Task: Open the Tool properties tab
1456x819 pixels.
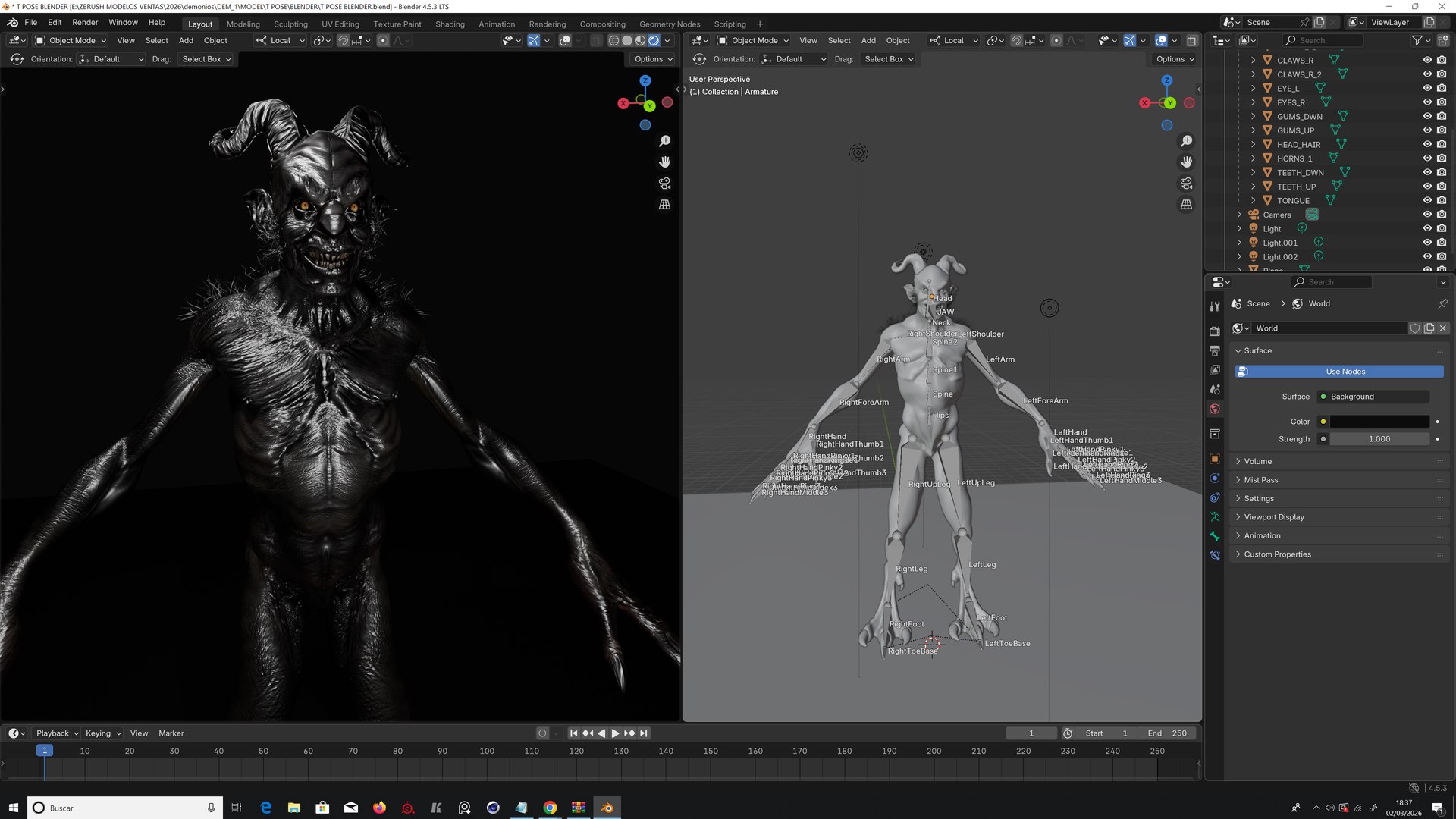Action: click(x=1215, y=306)
